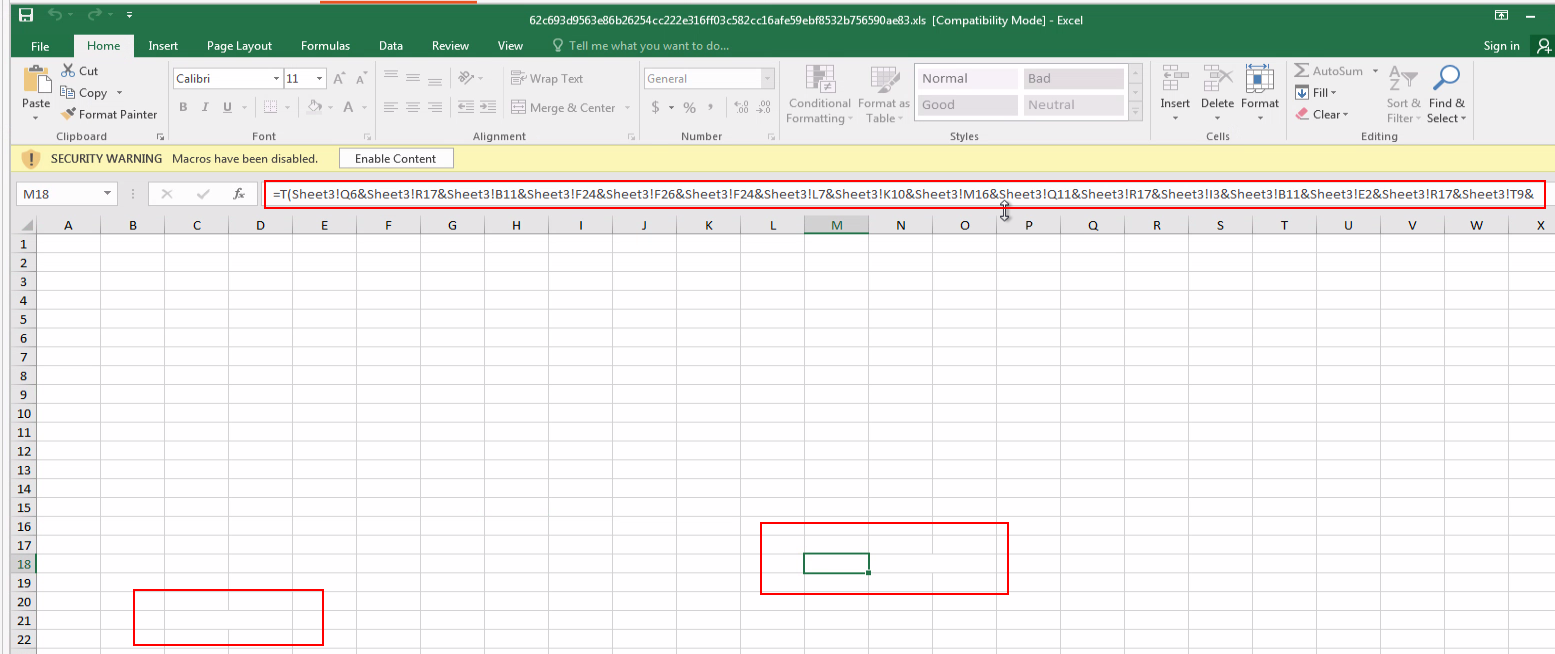Click the Insert Function fx icon
Viewport: 1555px width, 654px height.
point(239,194)
